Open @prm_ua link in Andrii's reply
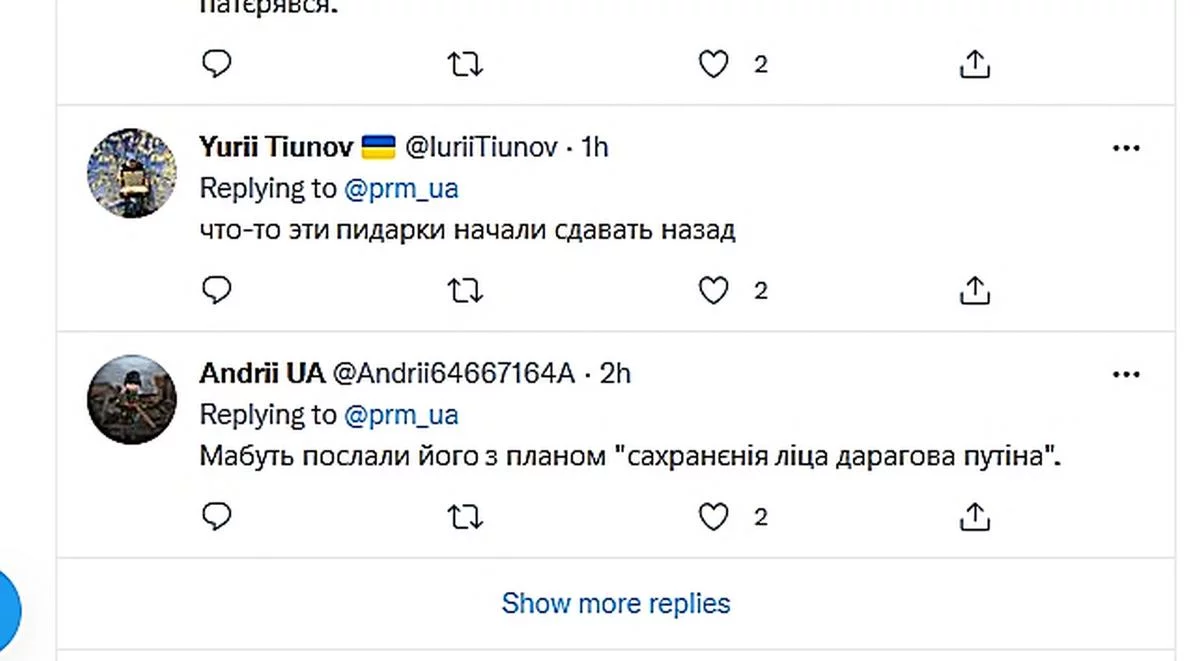The image size is (1200, 661). pos(401,414)
